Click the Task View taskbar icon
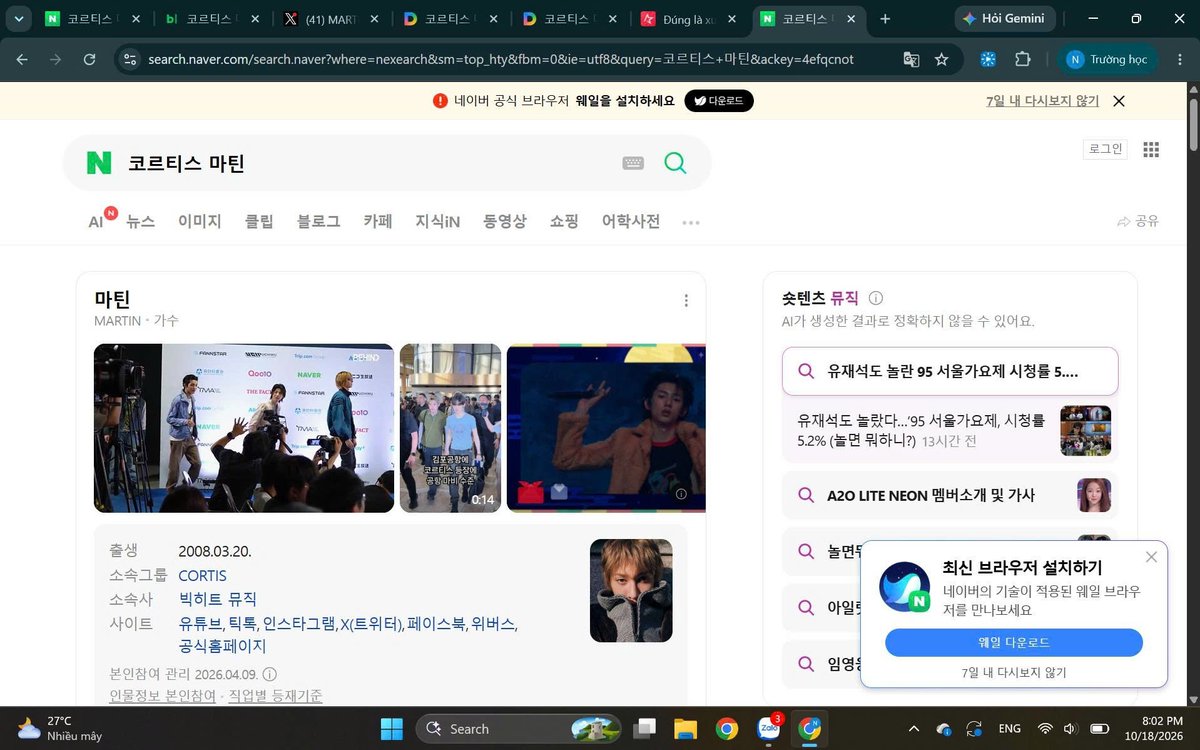The width and height of the screenshot is (1200, 750). coord(644,728)
